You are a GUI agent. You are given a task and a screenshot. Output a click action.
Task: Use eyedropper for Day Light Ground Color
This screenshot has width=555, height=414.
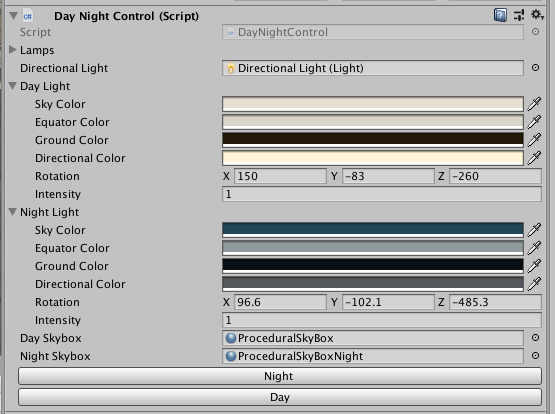[534, 140]
